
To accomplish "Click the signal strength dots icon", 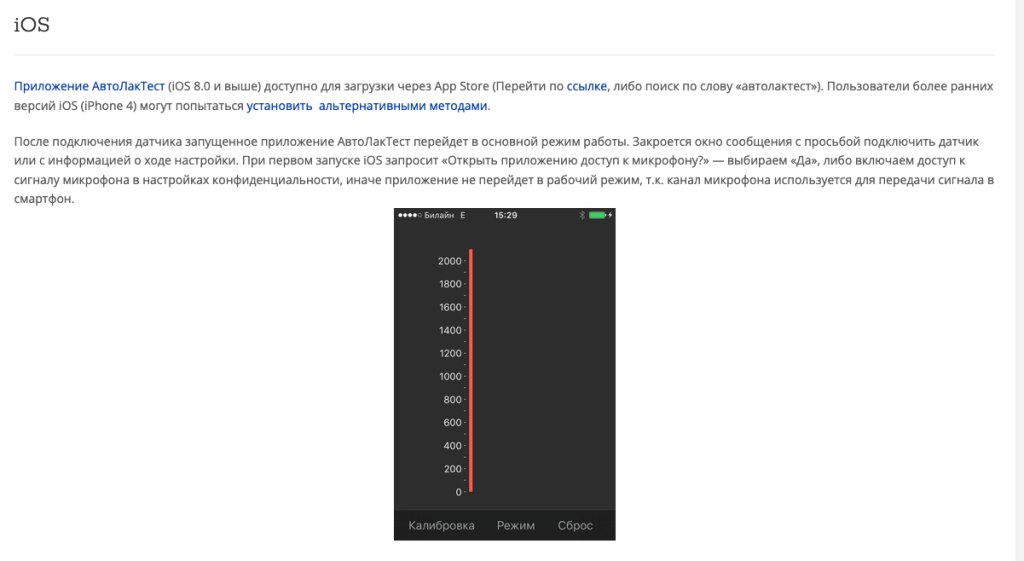I will point(409,215).
